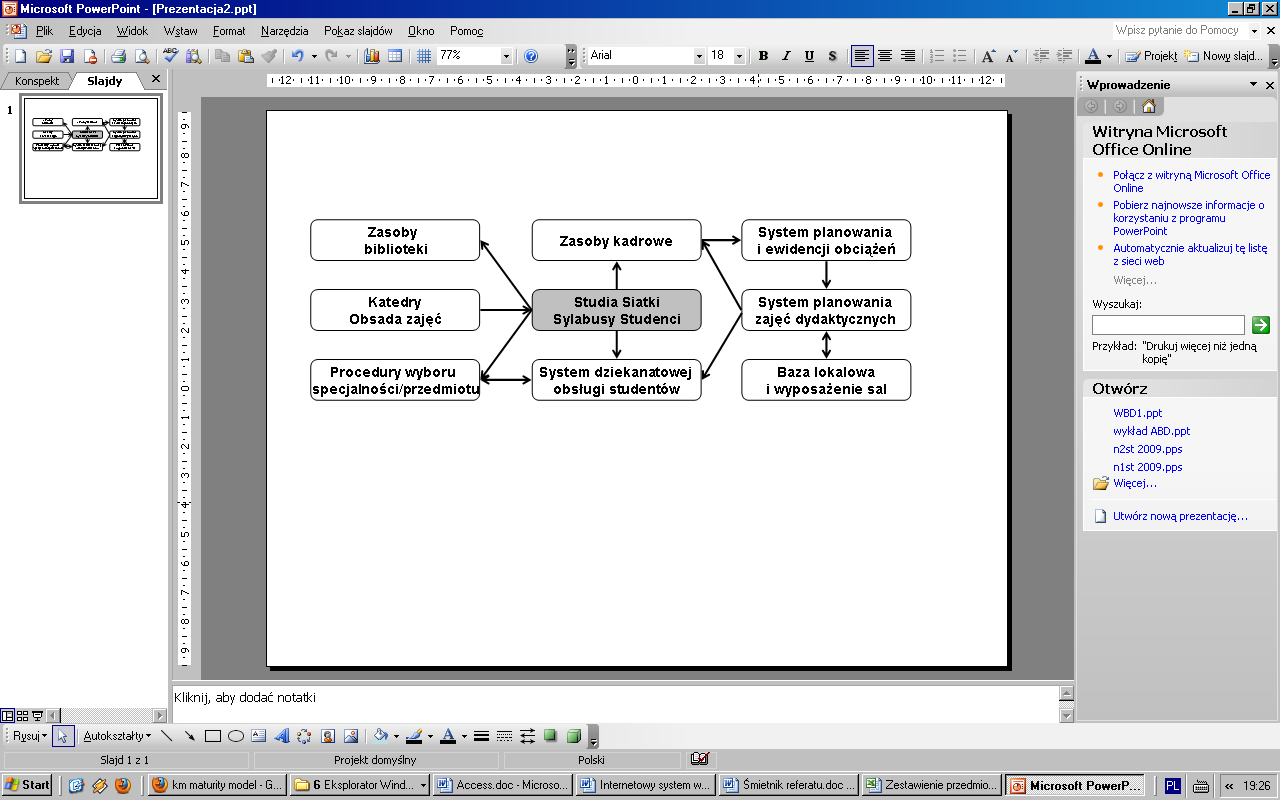1280x800 pixels.
Task: Click the drawing toolbar font color A button
Action: click(x=447, y=736)
